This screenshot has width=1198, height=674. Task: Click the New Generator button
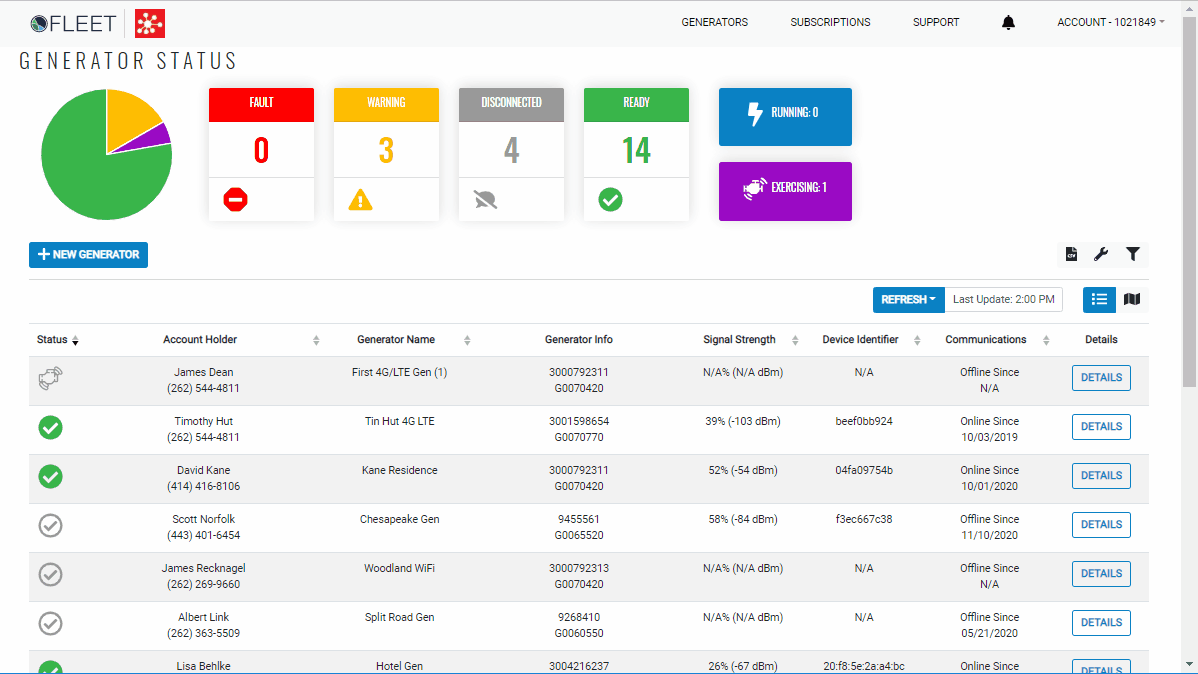pos(89,254)
